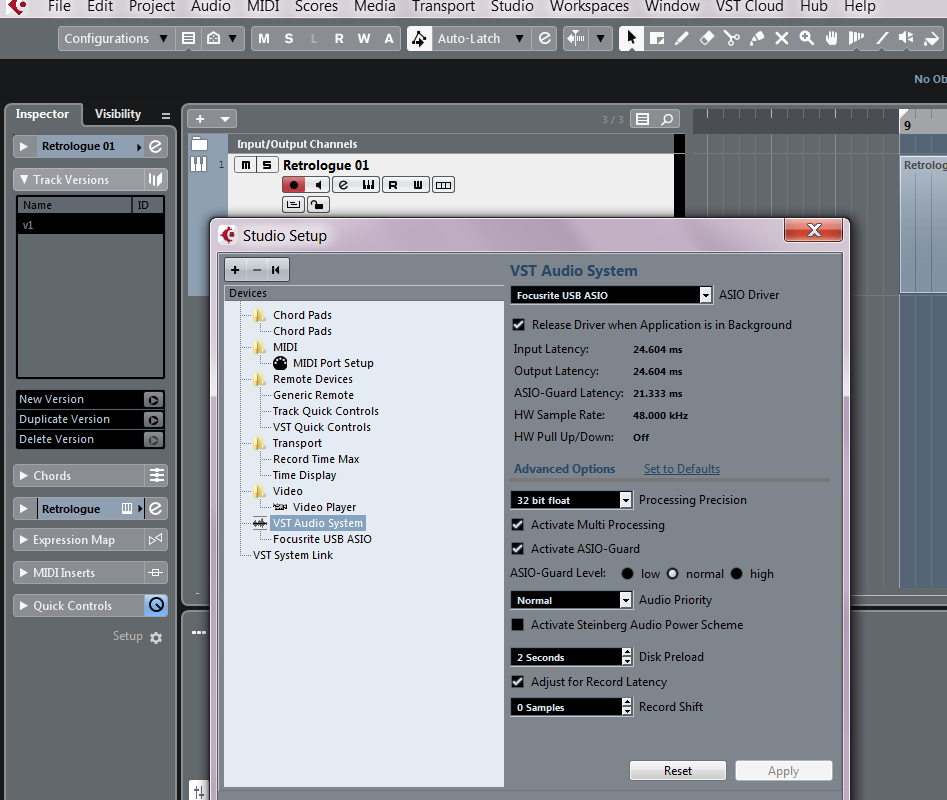Expand the Expression Map section
947x800 pixels.
[24, 540]
